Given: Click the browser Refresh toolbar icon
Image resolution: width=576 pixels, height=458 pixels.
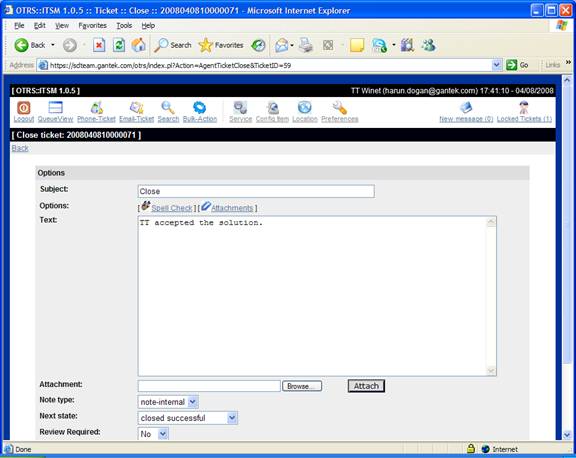Looking at the screenshot, I should [x=119, y=45].
